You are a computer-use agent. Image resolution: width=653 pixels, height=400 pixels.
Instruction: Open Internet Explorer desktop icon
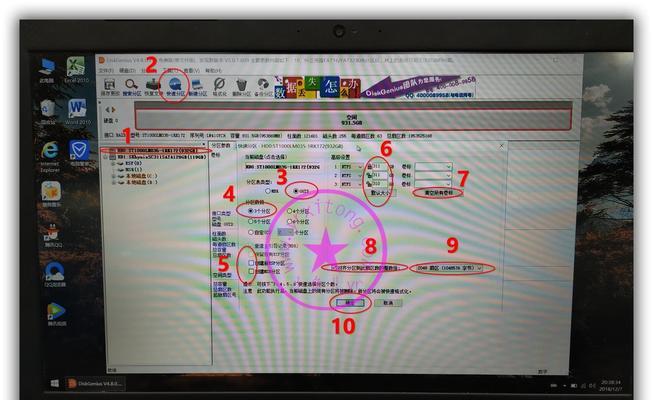(50, 157)
